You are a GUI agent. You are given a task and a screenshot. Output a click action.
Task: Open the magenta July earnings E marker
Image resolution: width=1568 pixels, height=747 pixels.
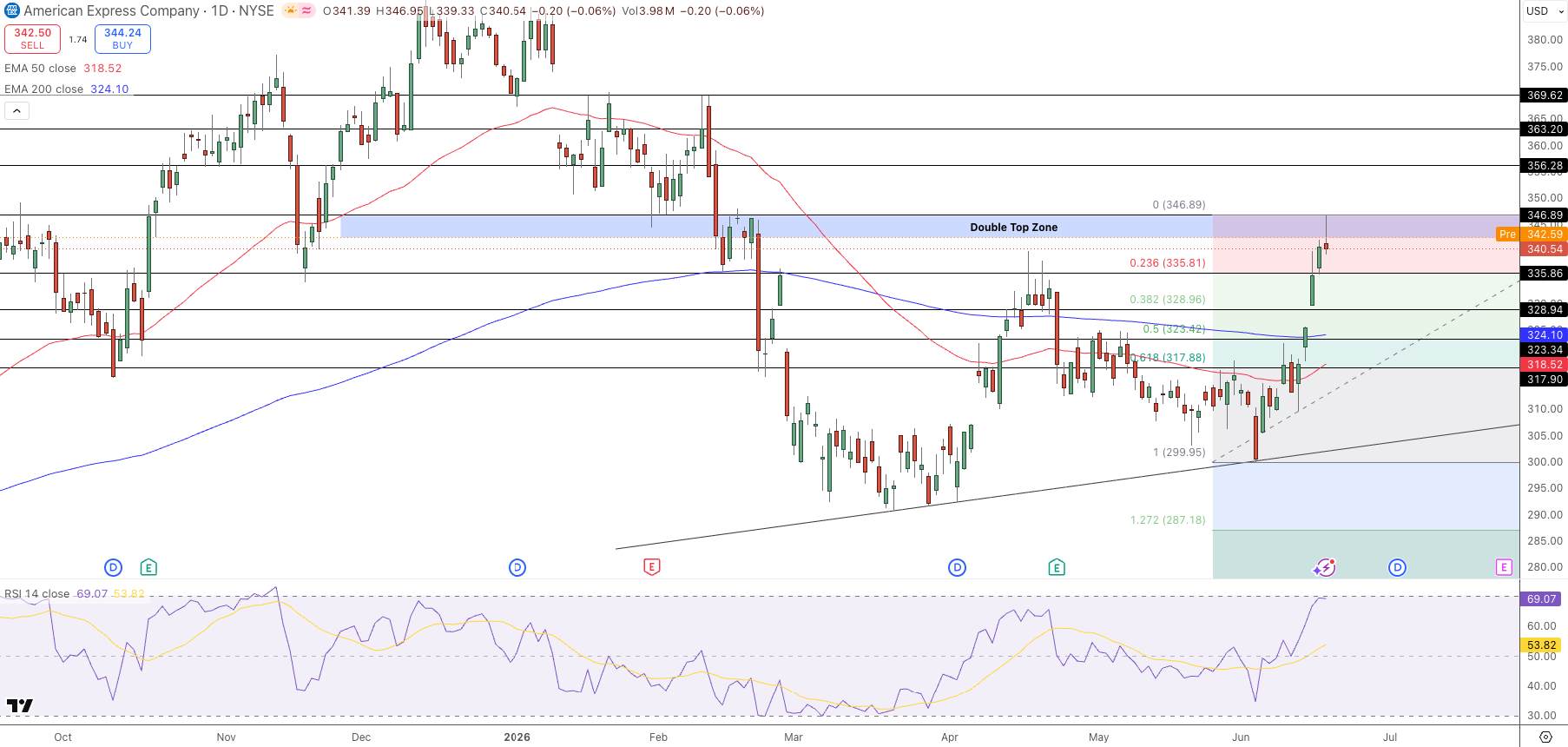(1504, 568)
